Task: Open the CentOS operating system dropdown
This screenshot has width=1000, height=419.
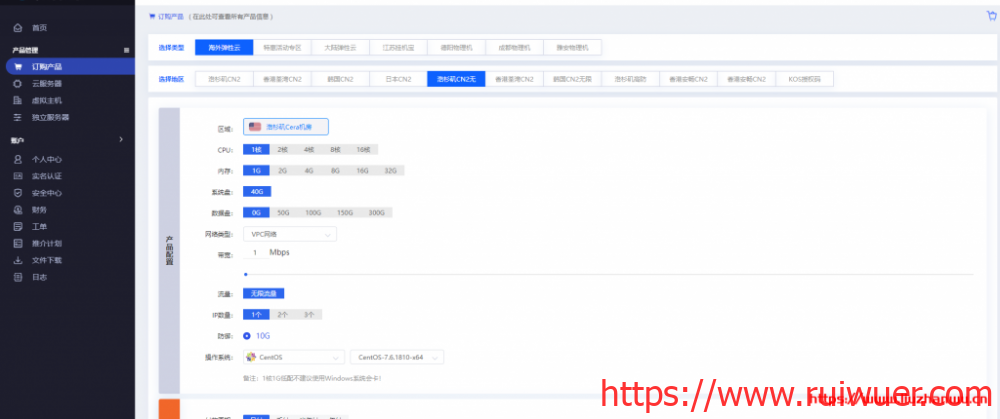Action: pyautogui.click(x=295, y=357)
